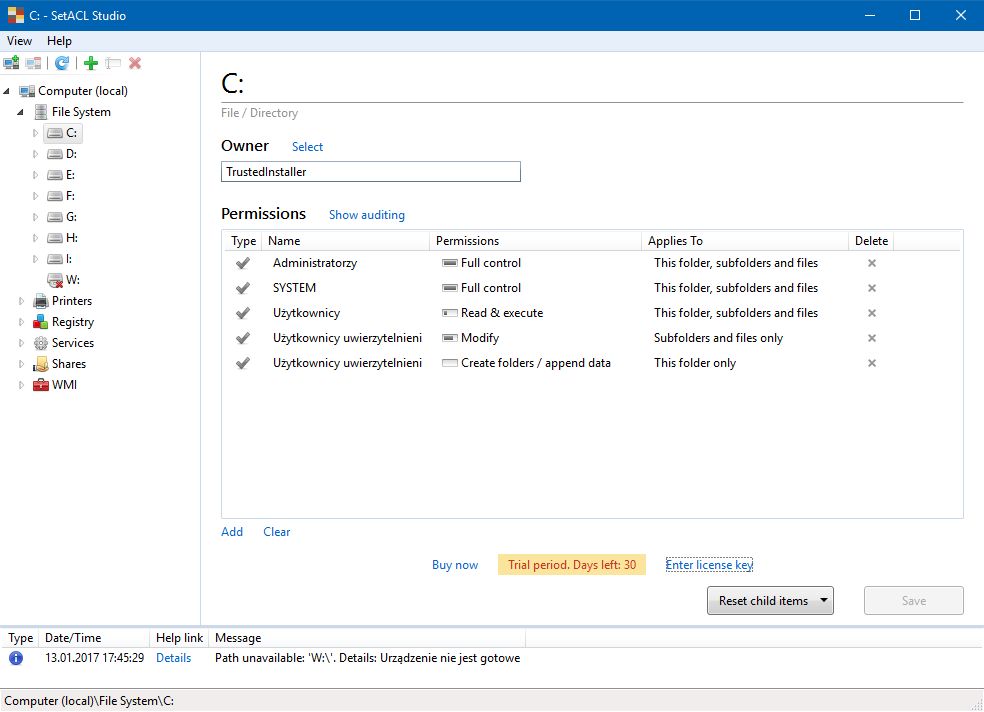Click the Remove computer toolbar icon
Viewport: 984px width, 712px height.
[33, 62]
